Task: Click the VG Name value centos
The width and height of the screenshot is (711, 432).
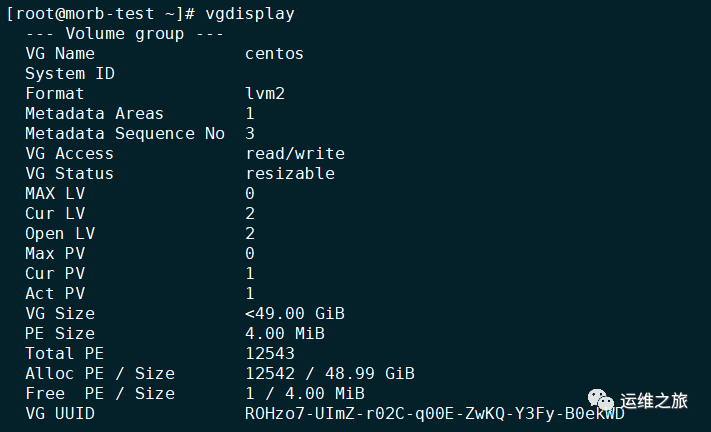Action: 274,54
